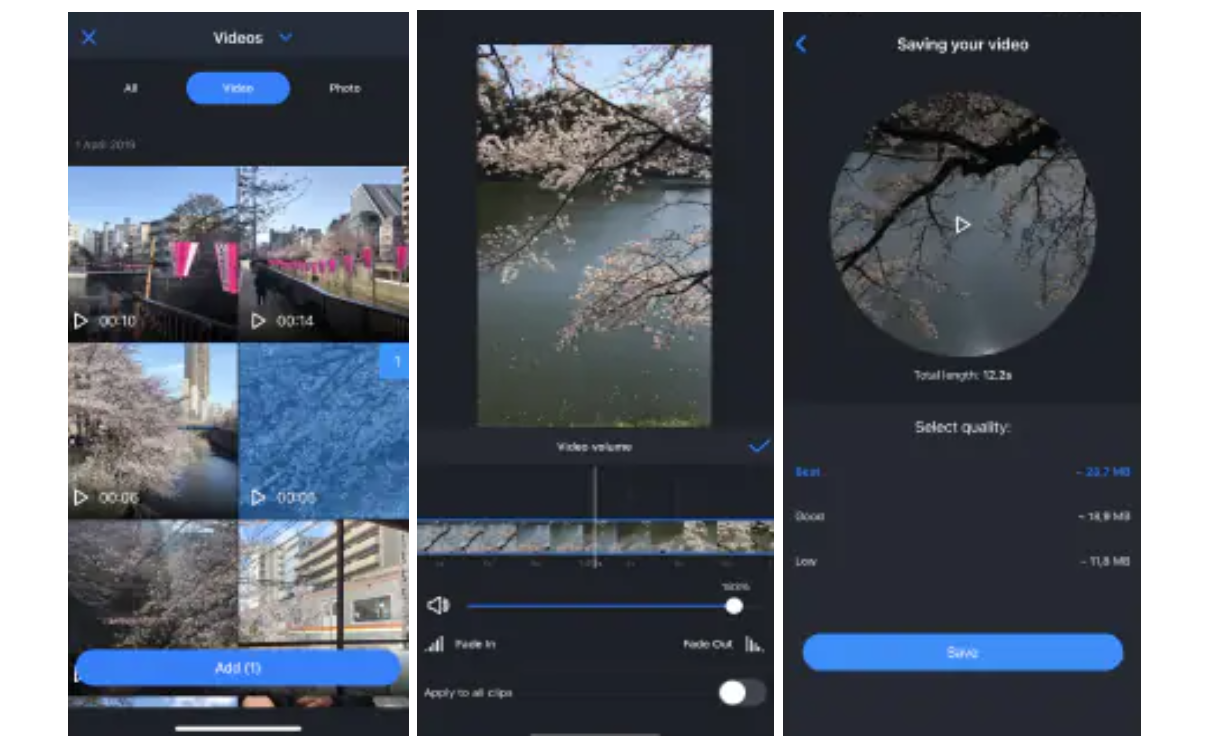Tap the selection badge numbered 1
This screenshot has width=1208, height=744.
(396, 361)
